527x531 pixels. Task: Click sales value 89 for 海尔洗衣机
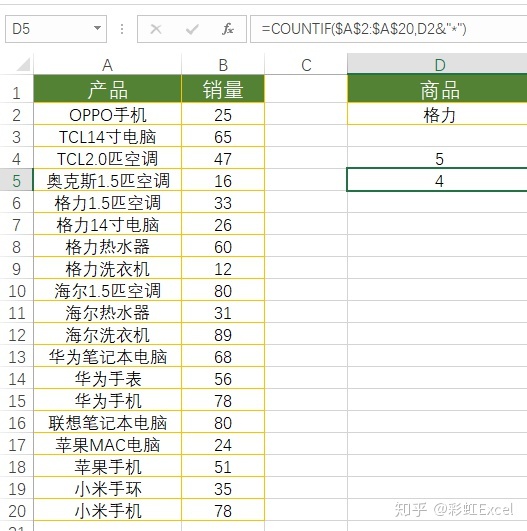coord(223,335)
